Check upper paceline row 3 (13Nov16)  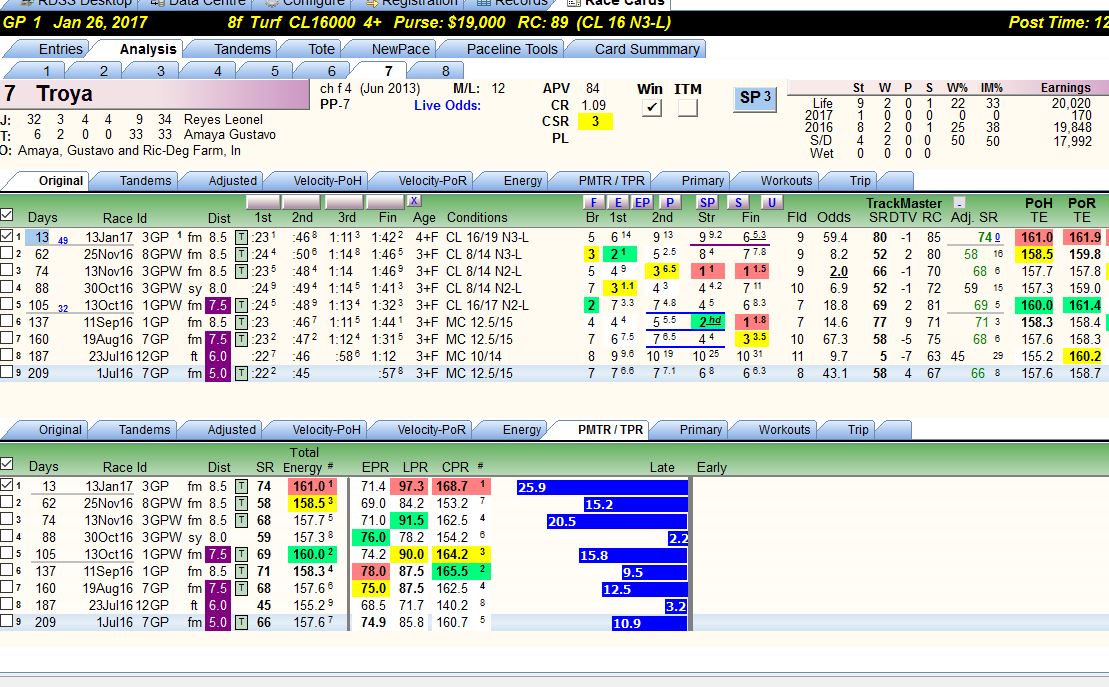click(6, 270)
